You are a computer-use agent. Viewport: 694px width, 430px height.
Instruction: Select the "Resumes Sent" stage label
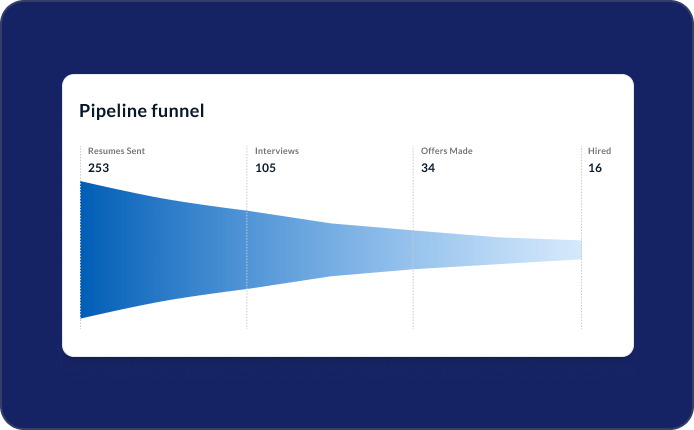pos(116,151)
